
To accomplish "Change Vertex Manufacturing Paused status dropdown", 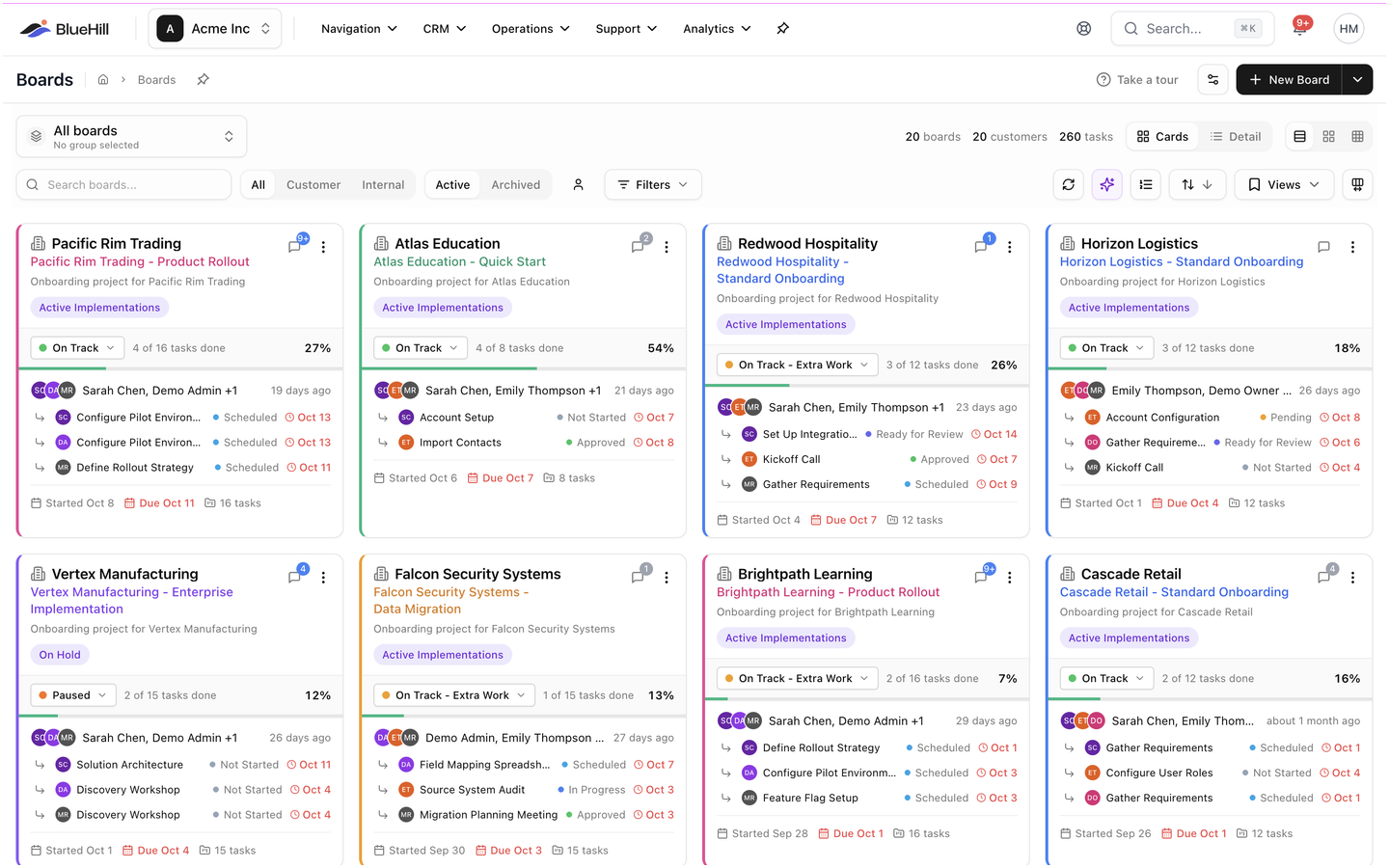I will point(73,695).
